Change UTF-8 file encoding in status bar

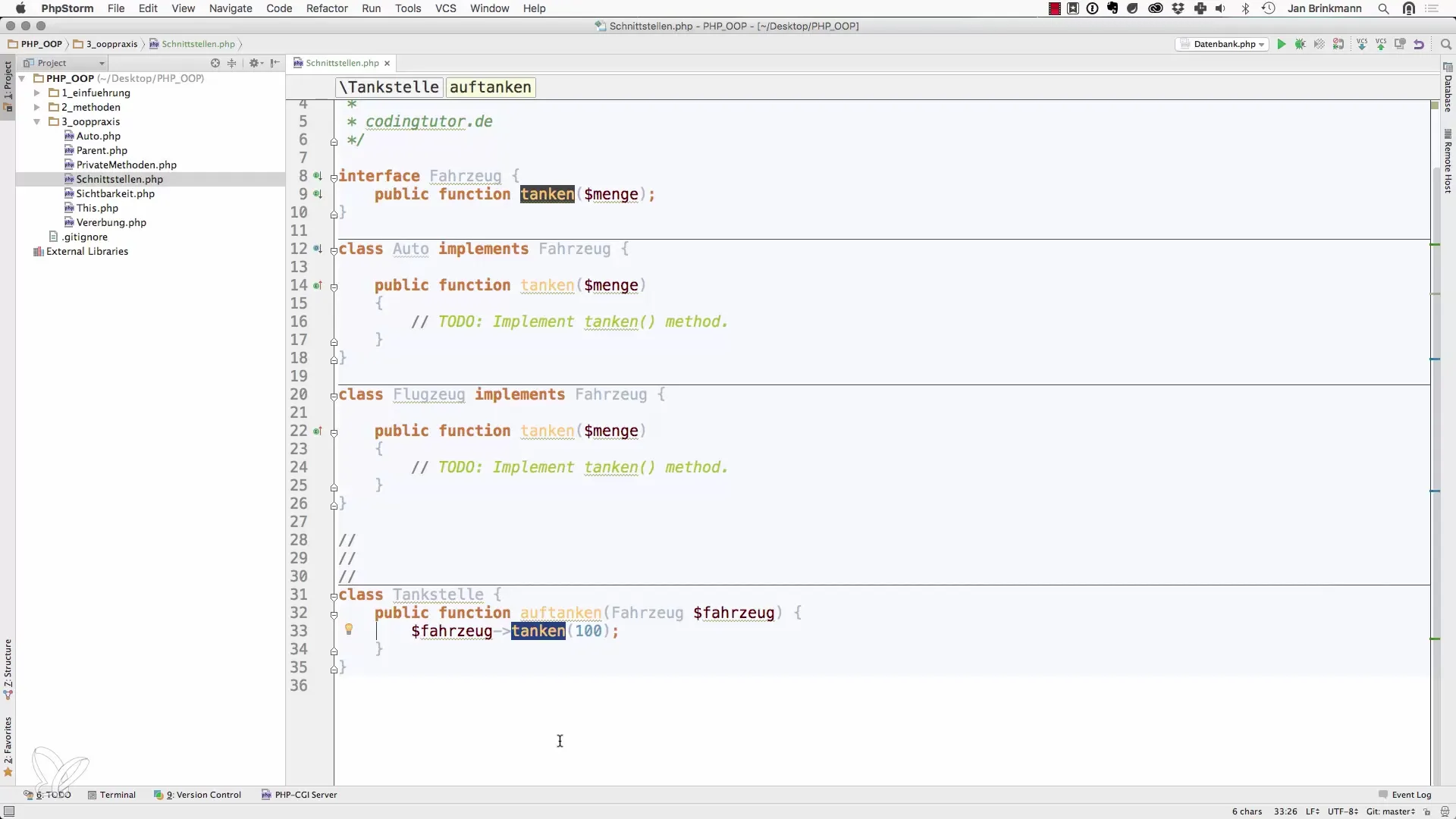coord(1343,811)
